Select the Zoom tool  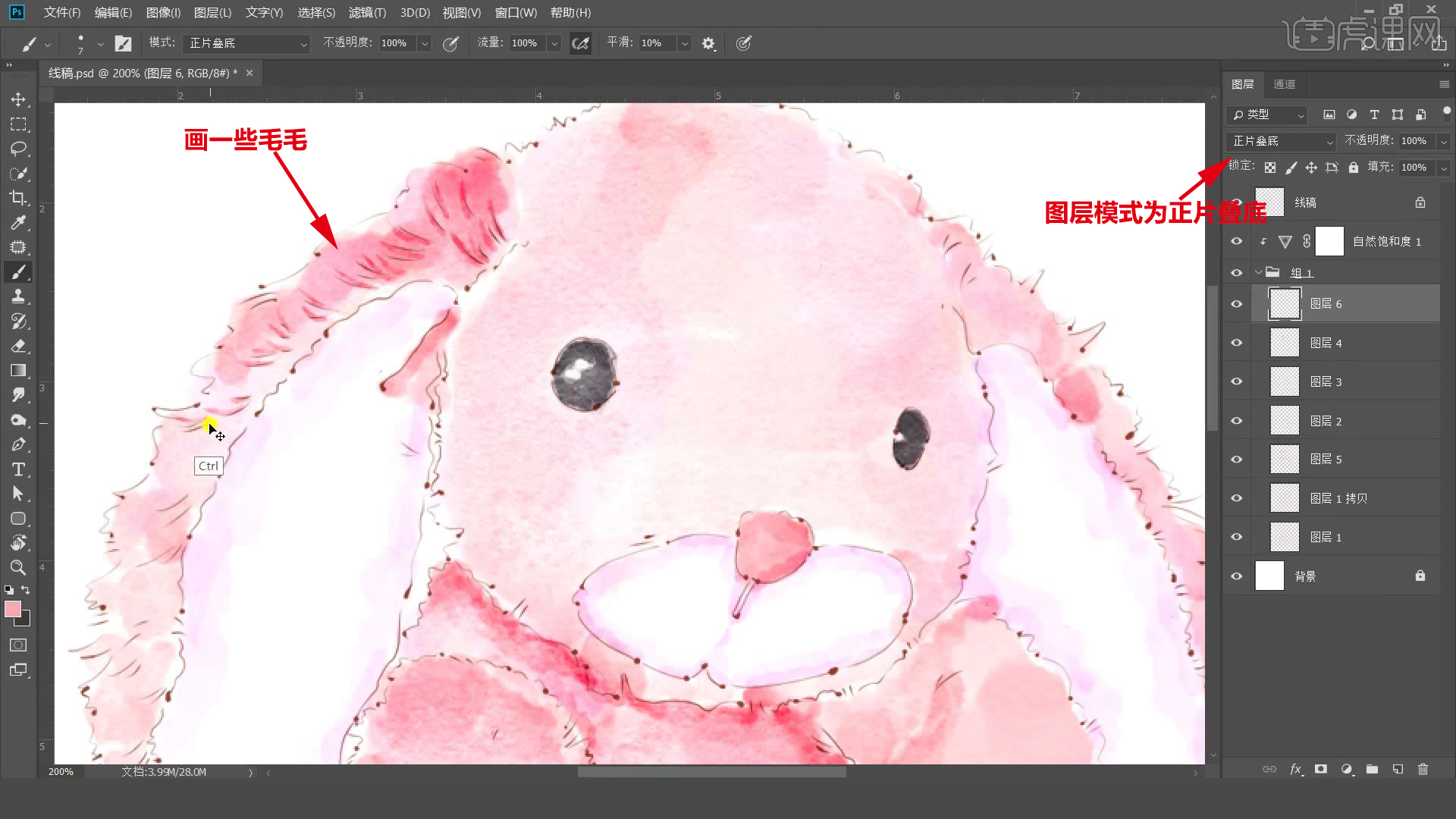(x=18, y=567)
